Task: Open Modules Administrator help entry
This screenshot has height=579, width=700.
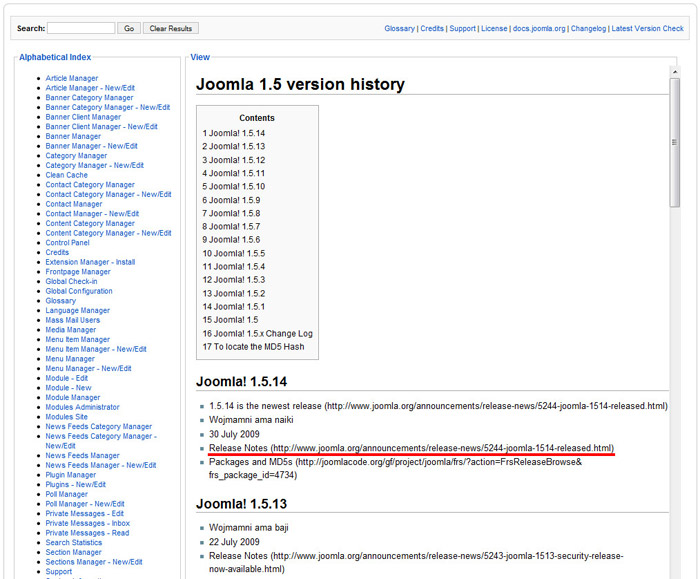Action: [83, 407]
